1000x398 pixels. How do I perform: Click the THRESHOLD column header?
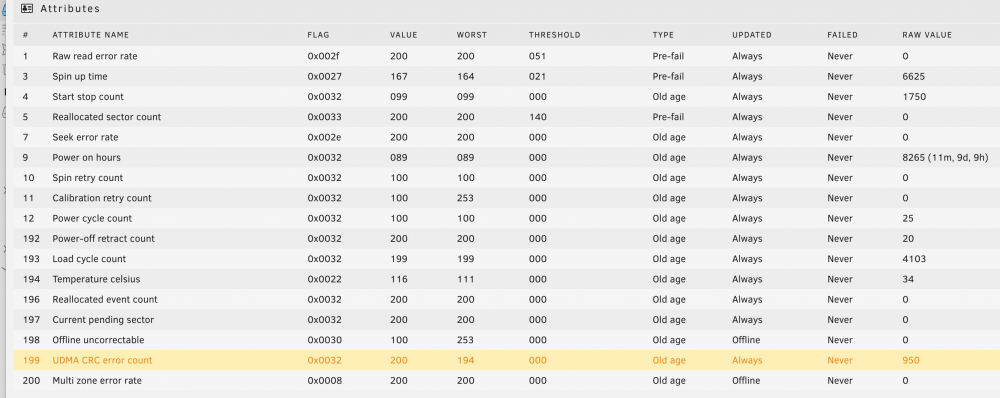[554, 35]
